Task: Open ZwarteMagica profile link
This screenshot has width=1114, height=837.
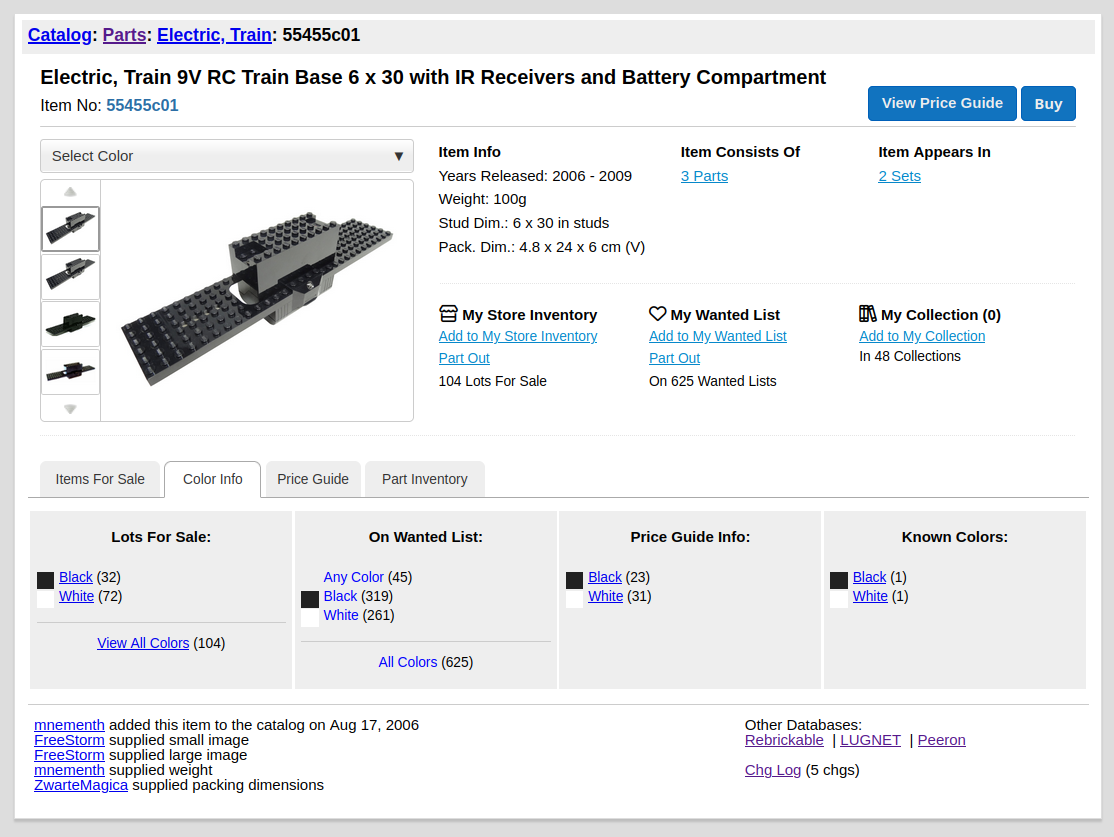Action: (81, 784)
